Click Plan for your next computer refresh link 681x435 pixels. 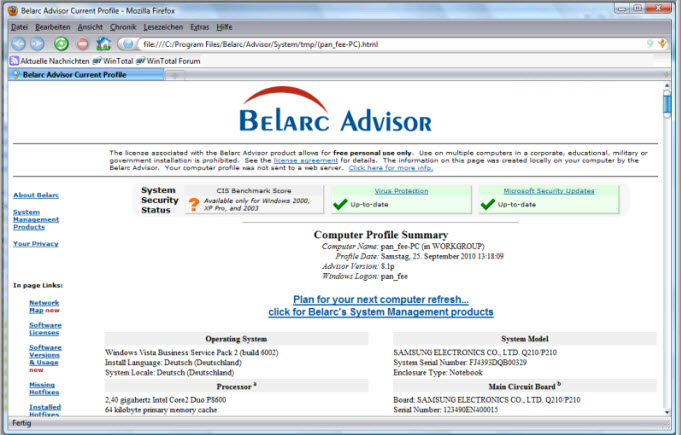click(x=381, y=300)
